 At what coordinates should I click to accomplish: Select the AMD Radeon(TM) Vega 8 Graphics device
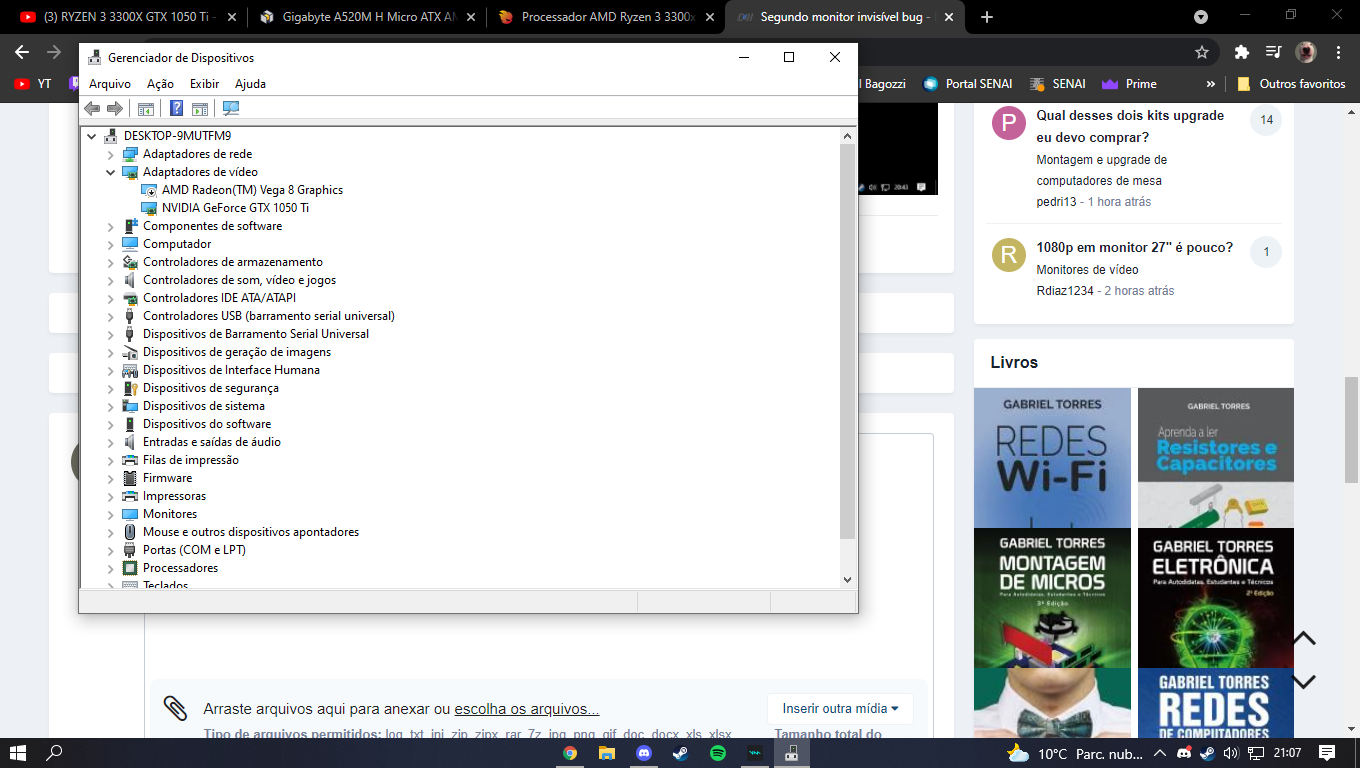coord(252,190)
